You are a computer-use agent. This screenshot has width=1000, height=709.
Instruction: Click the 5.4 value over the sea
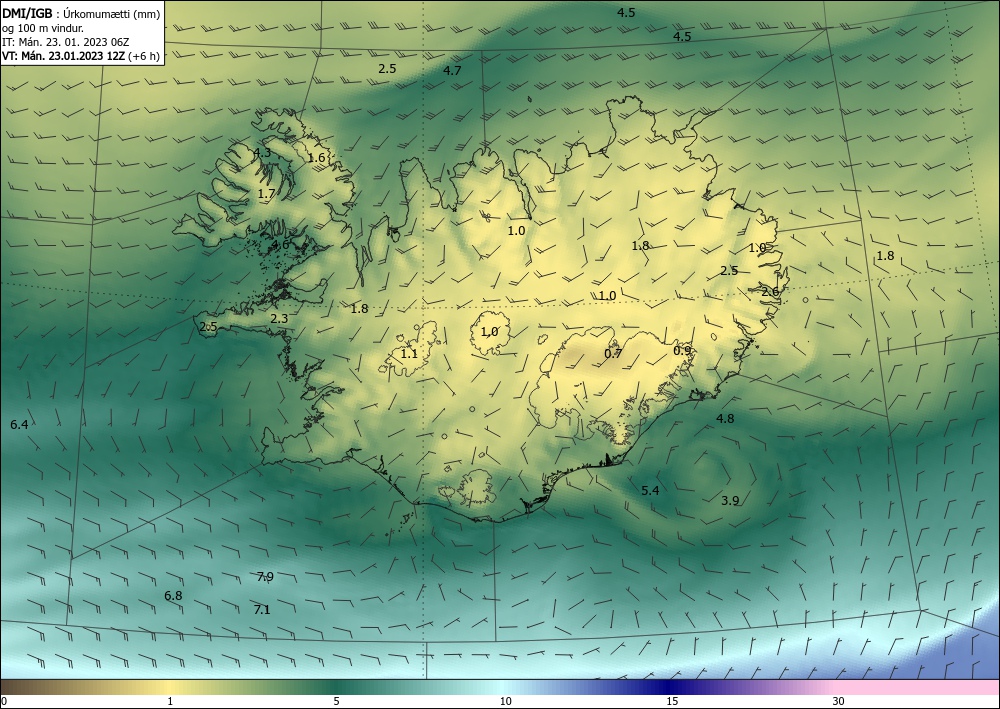click(x=650, y=490)
